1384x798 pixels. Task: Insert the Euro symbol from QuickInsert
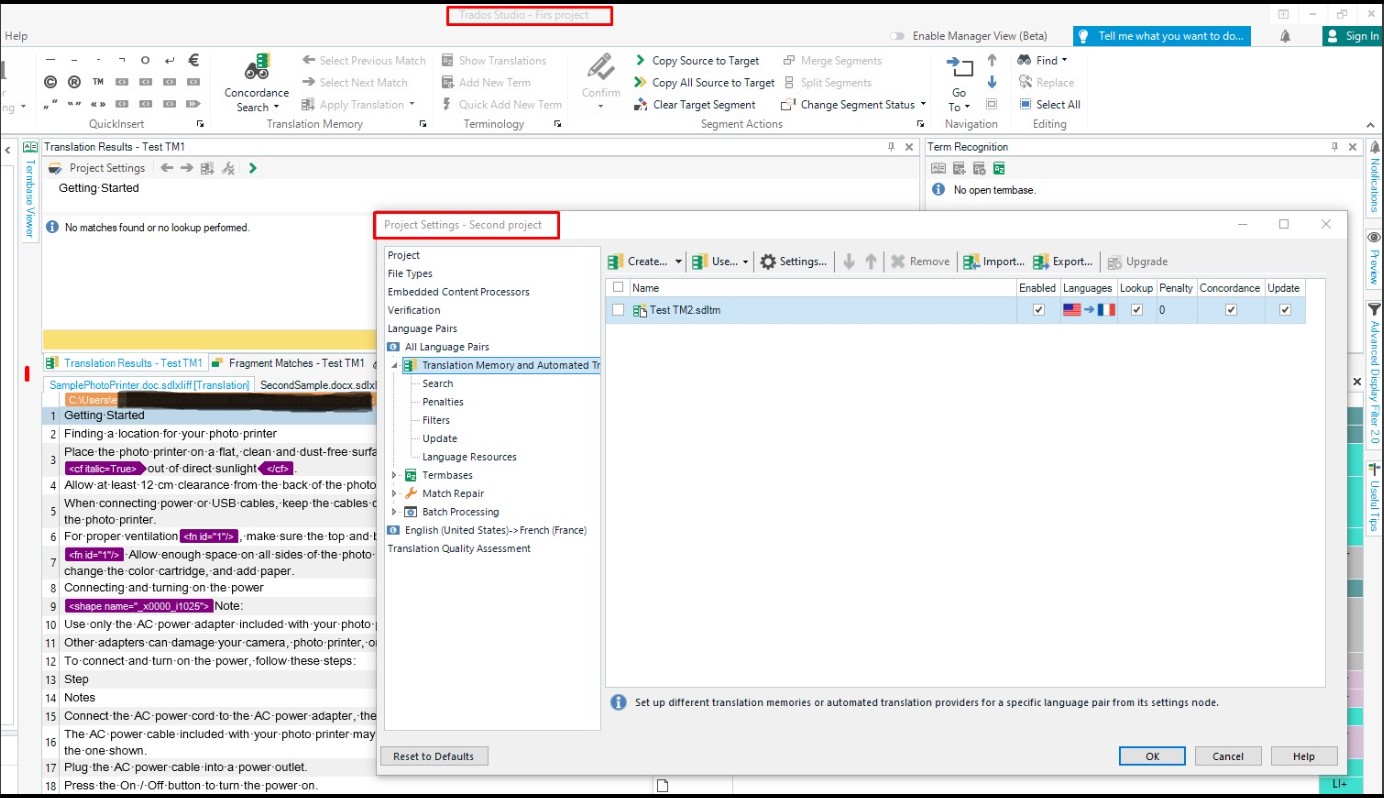pos(194,59)
